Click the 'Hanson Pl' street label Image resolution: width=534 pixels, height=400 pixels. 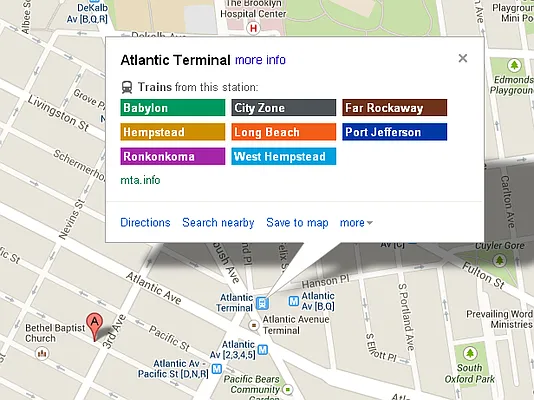[x=326, y=281]
